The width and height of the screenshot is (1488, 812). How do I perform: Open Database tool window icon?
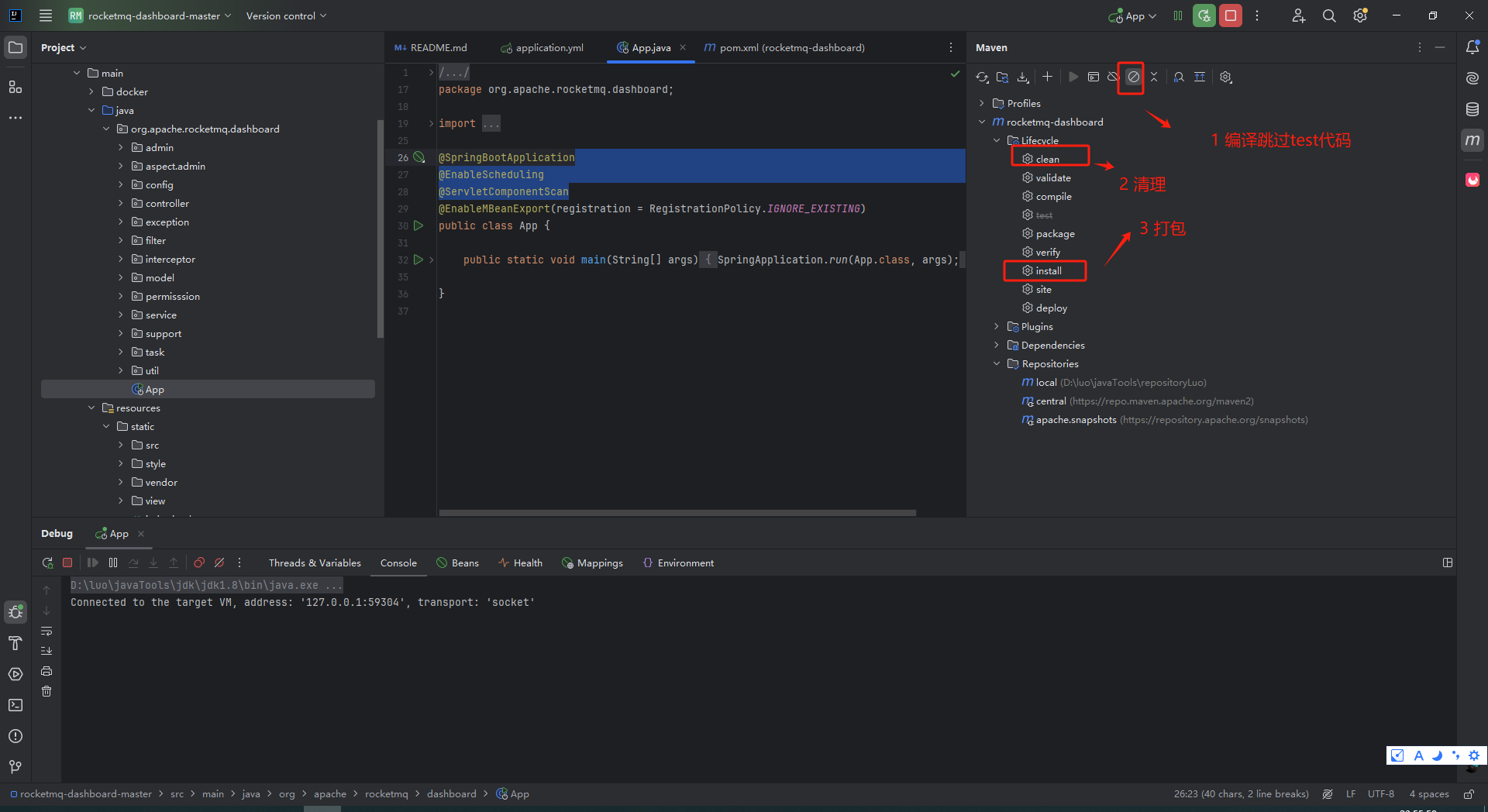[1472, 109]
